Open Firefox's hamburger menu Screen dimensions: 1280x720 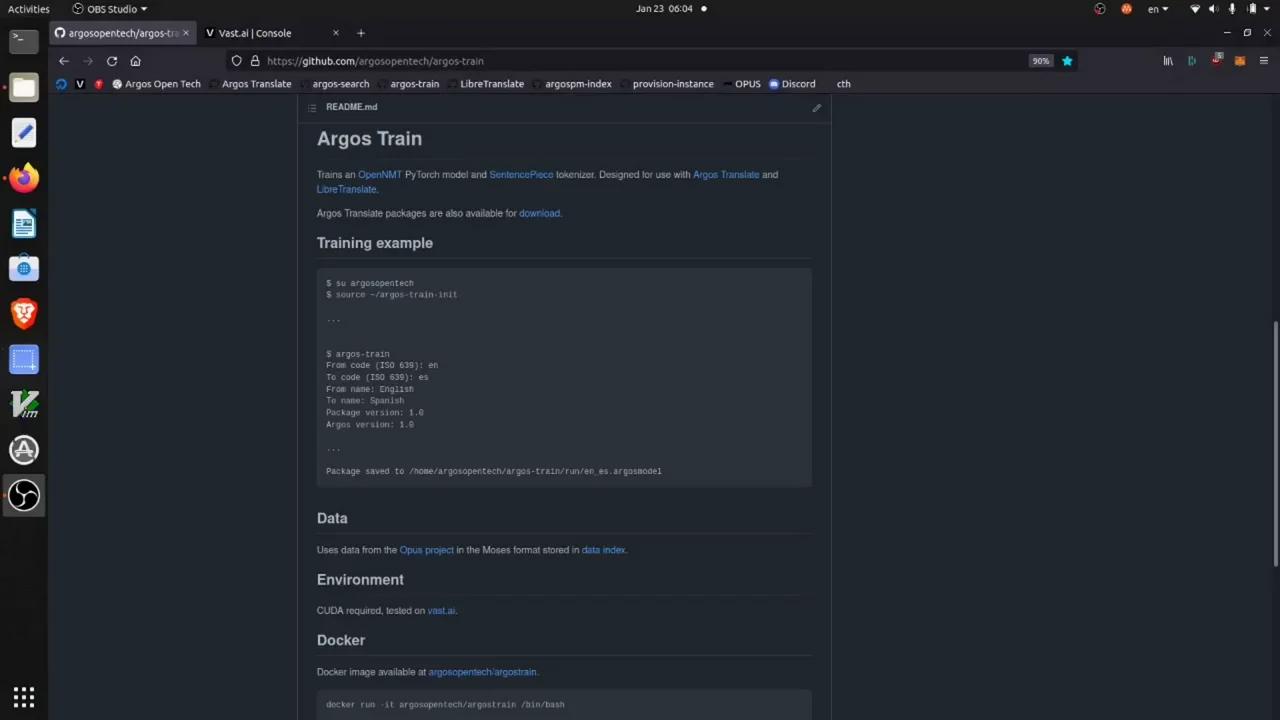click(1263, 61)
